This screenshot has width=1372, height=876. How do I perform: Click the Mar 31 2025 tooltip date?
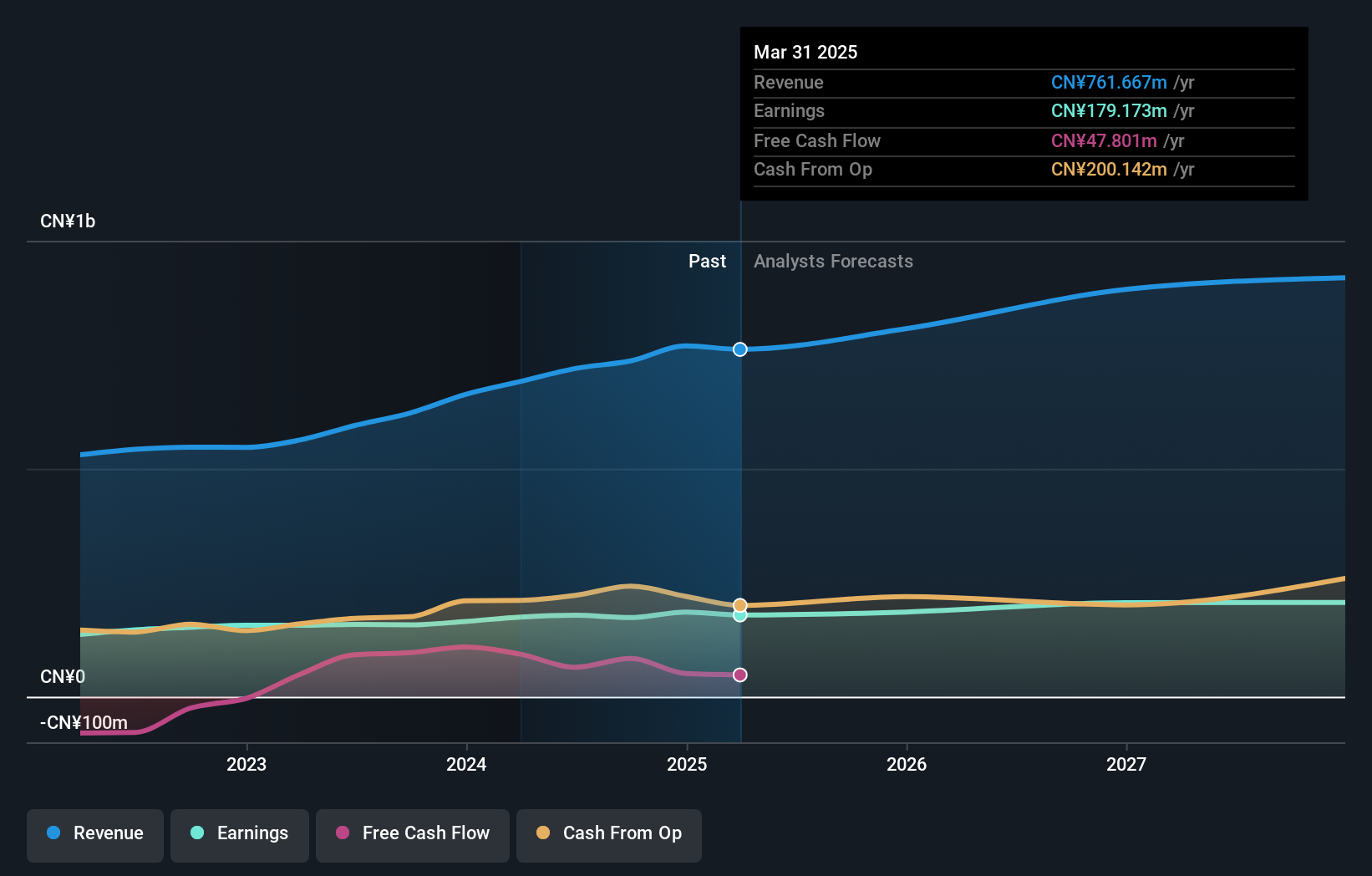click(x=805, y=52)
